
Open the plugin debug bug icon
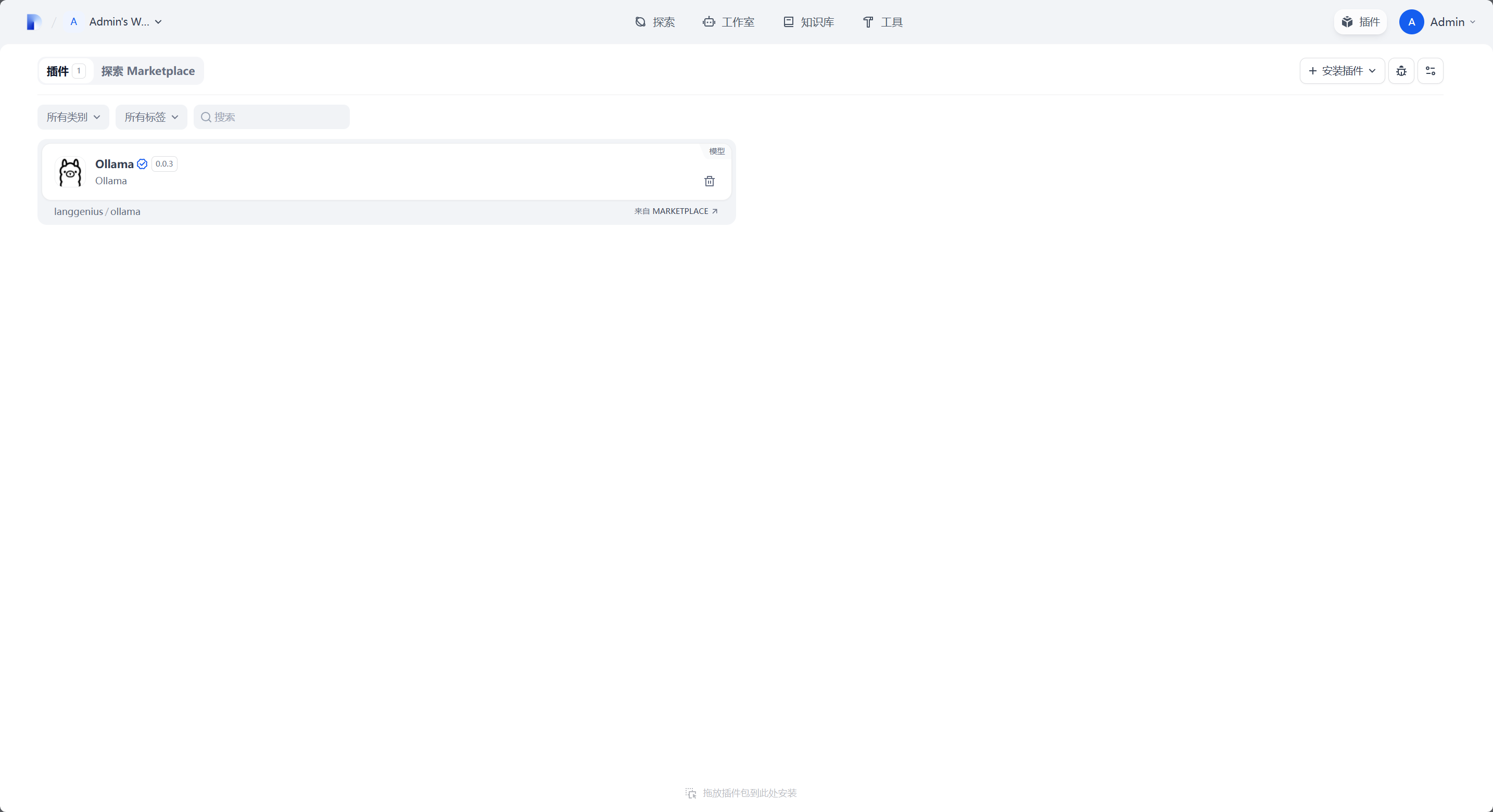pyautogui.click(x=1401, y=71)
